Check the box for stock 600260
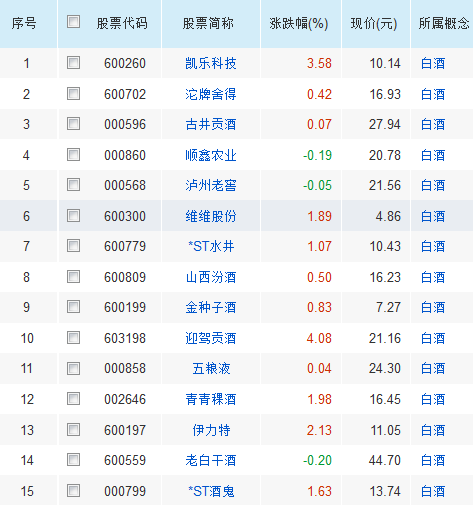This screenshot has width=473, height=505. point(73,63)
